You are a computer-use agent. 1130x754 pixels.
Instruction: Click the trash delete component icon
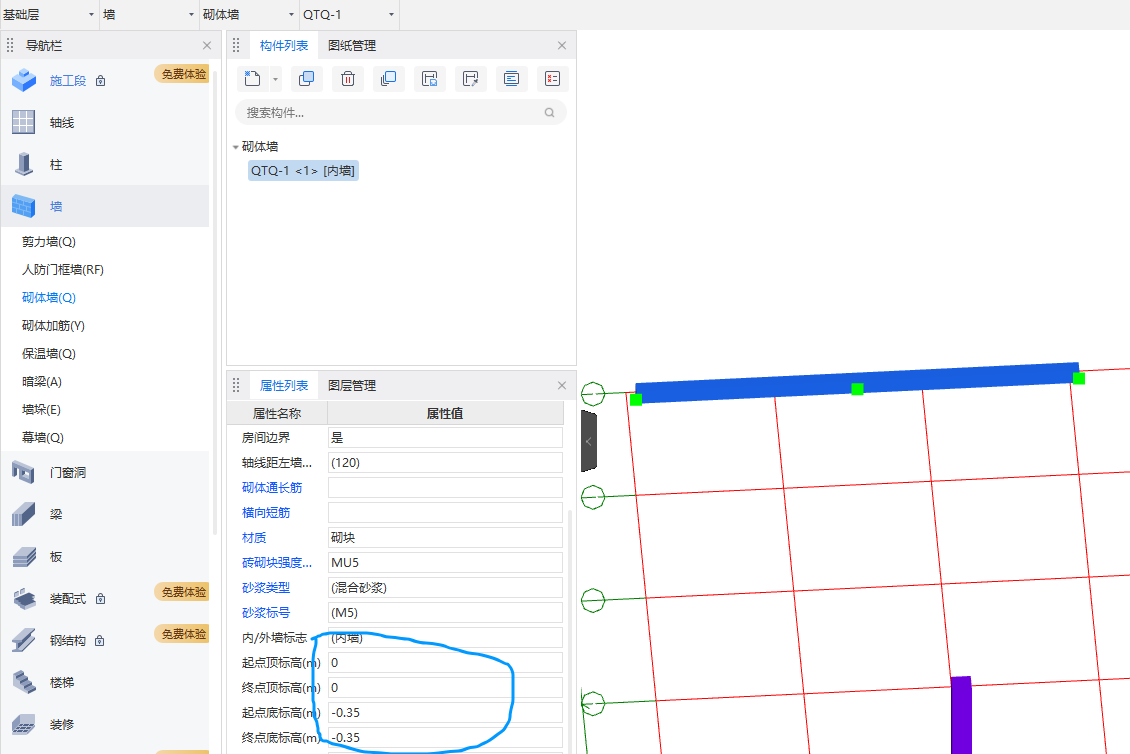[x=347, y=79]
